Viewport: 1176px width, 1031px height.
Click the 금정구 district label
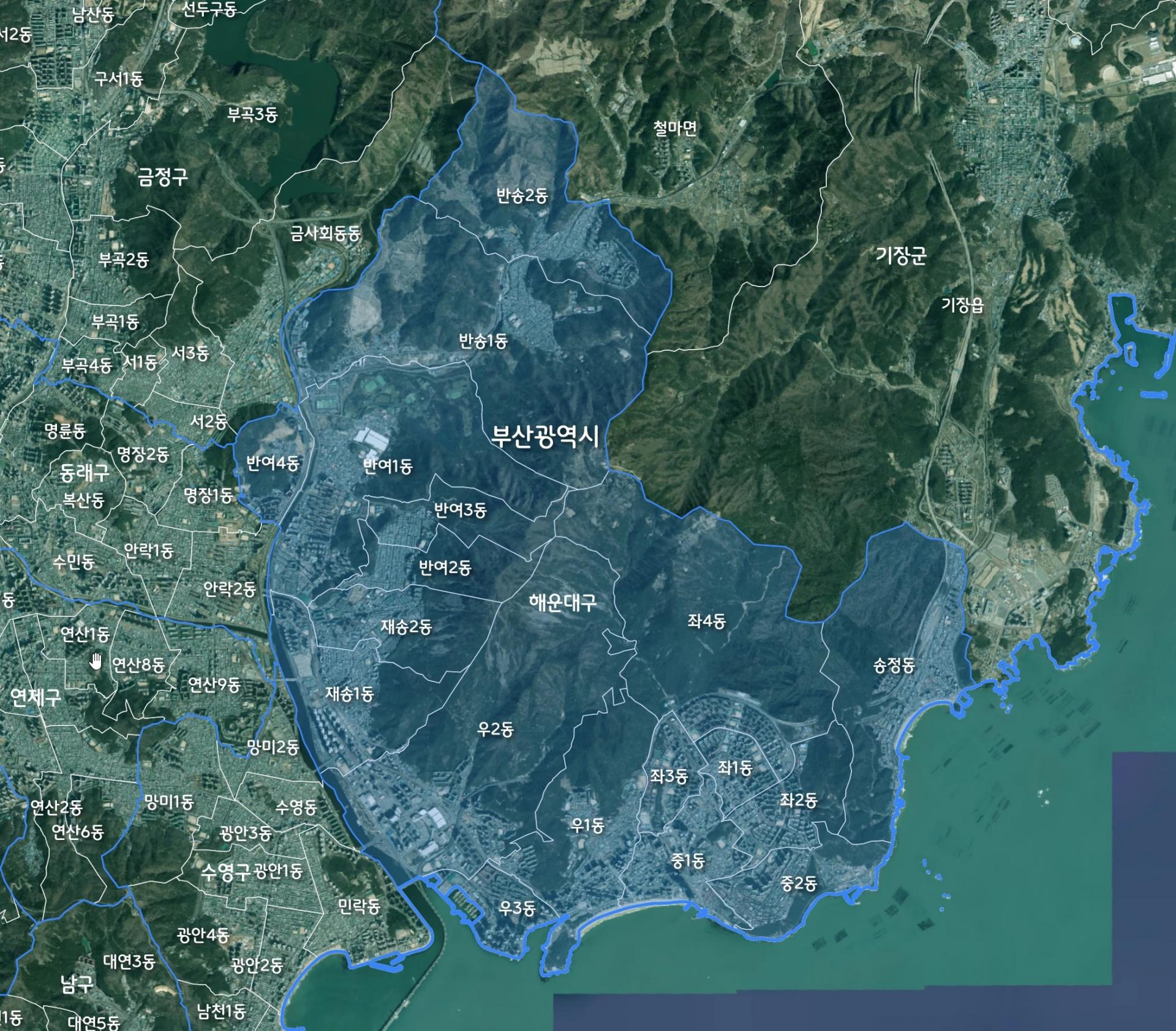click(162, 178)
